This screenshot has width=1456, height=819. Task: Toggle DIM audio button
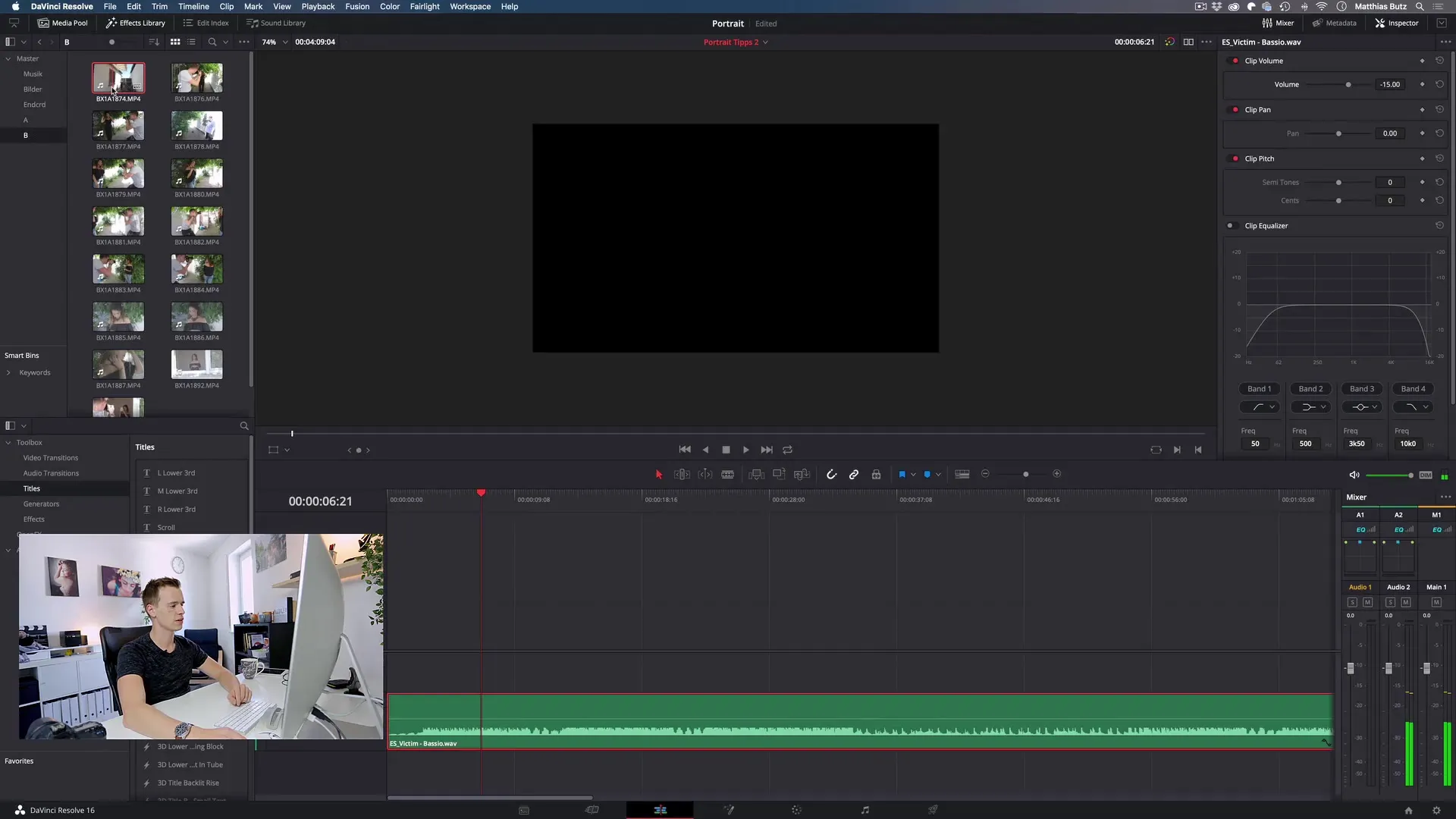(x=1426, y=475)
